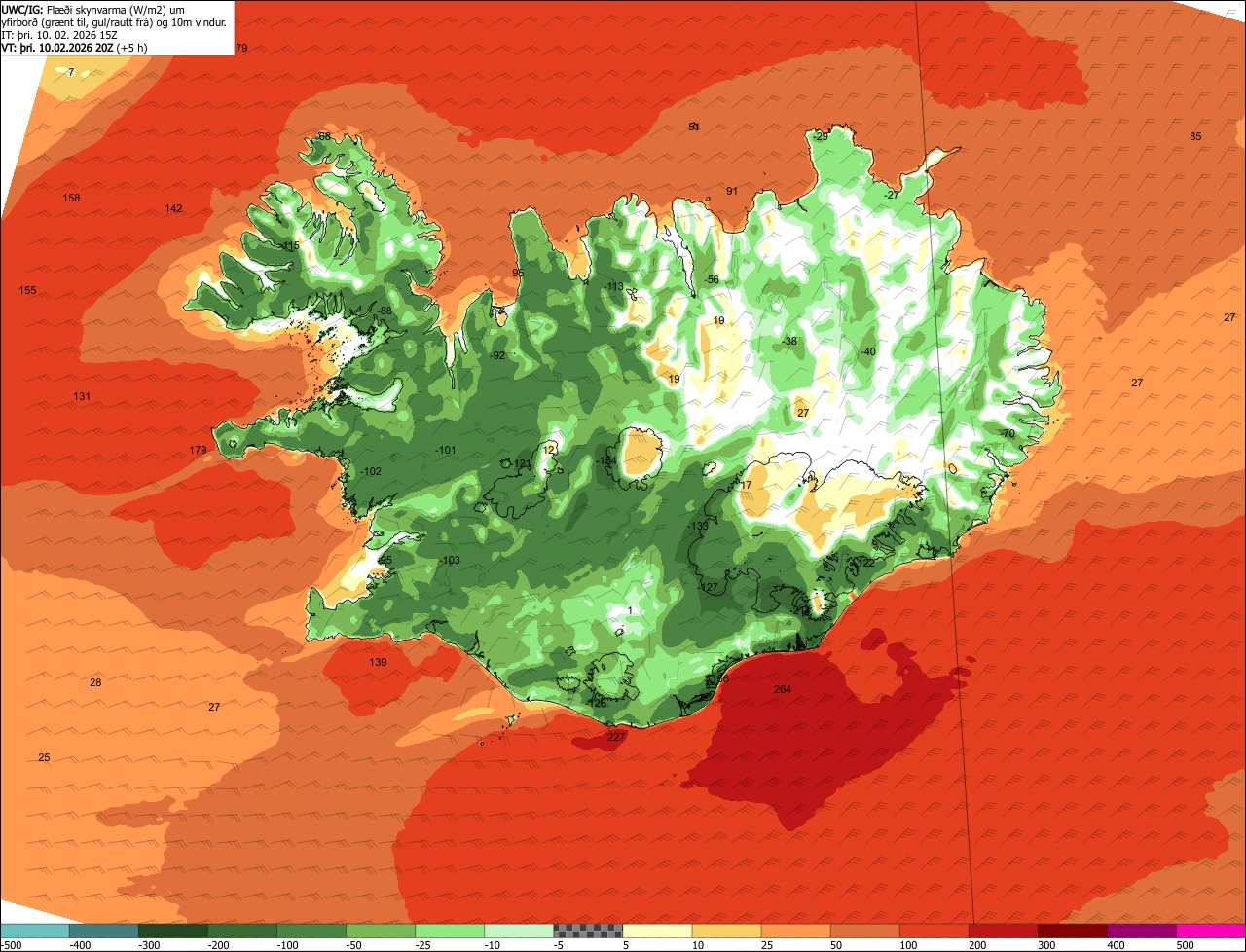Click the legend swatch between -400 and -300
The image size is (1246, 952).
tap(104, 931)
